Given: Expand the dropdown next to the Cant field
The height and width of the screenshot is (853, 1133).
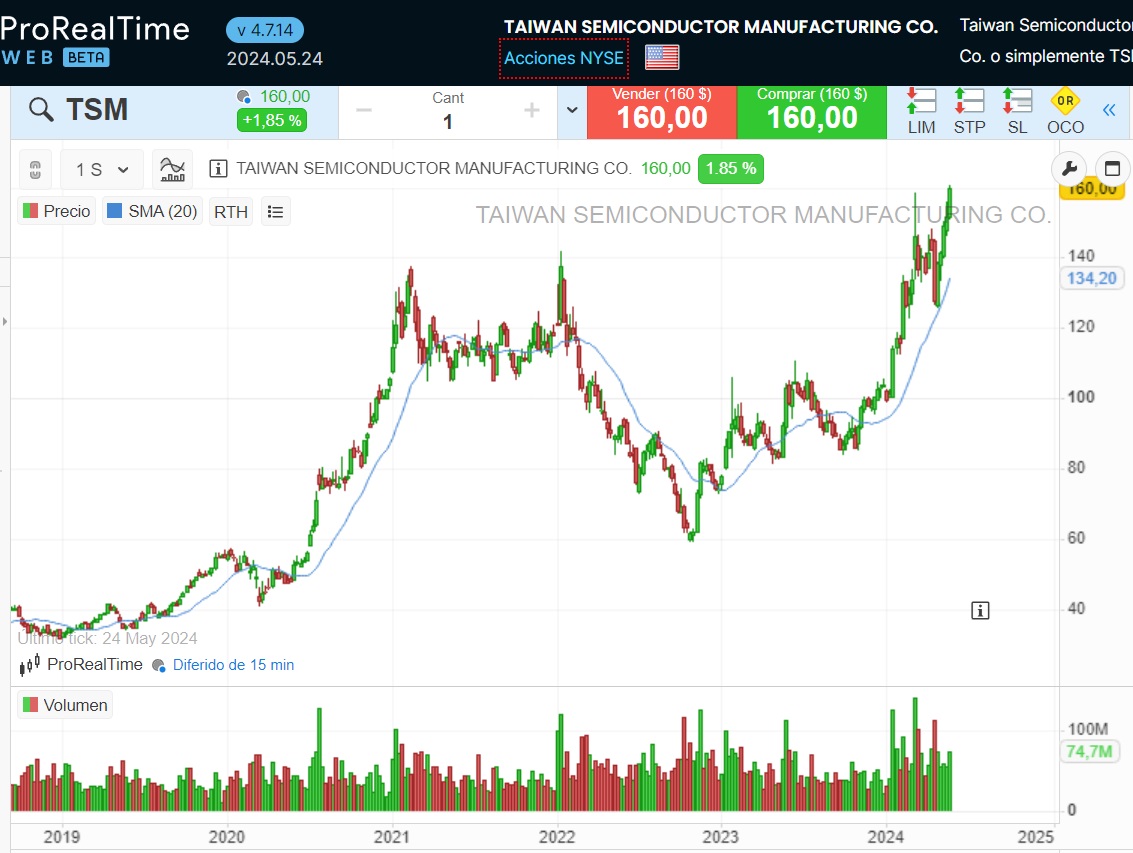Looking at the screenshot, I should (x=569, y=111).
